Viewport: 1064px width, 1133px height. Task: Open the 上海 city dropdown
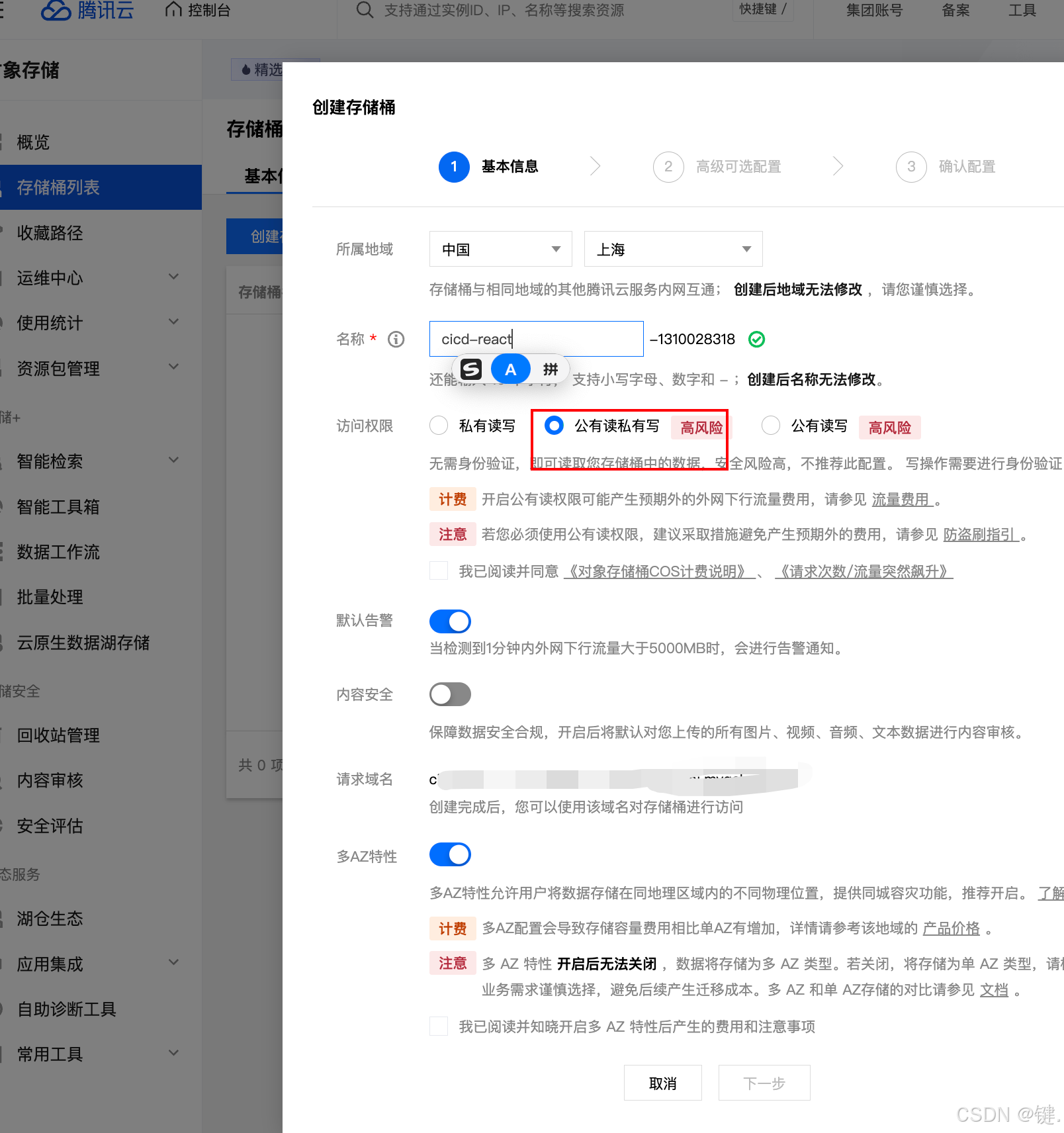tap(673, 249)
